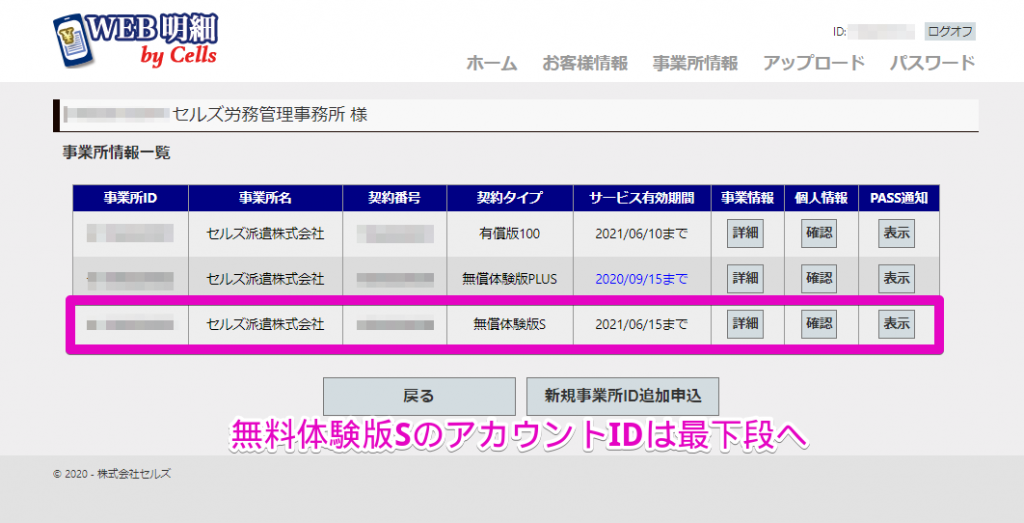Click 詳細 for the 無償体験版S row
This screenshot has width=1024, height=523.
pos(745,323)
